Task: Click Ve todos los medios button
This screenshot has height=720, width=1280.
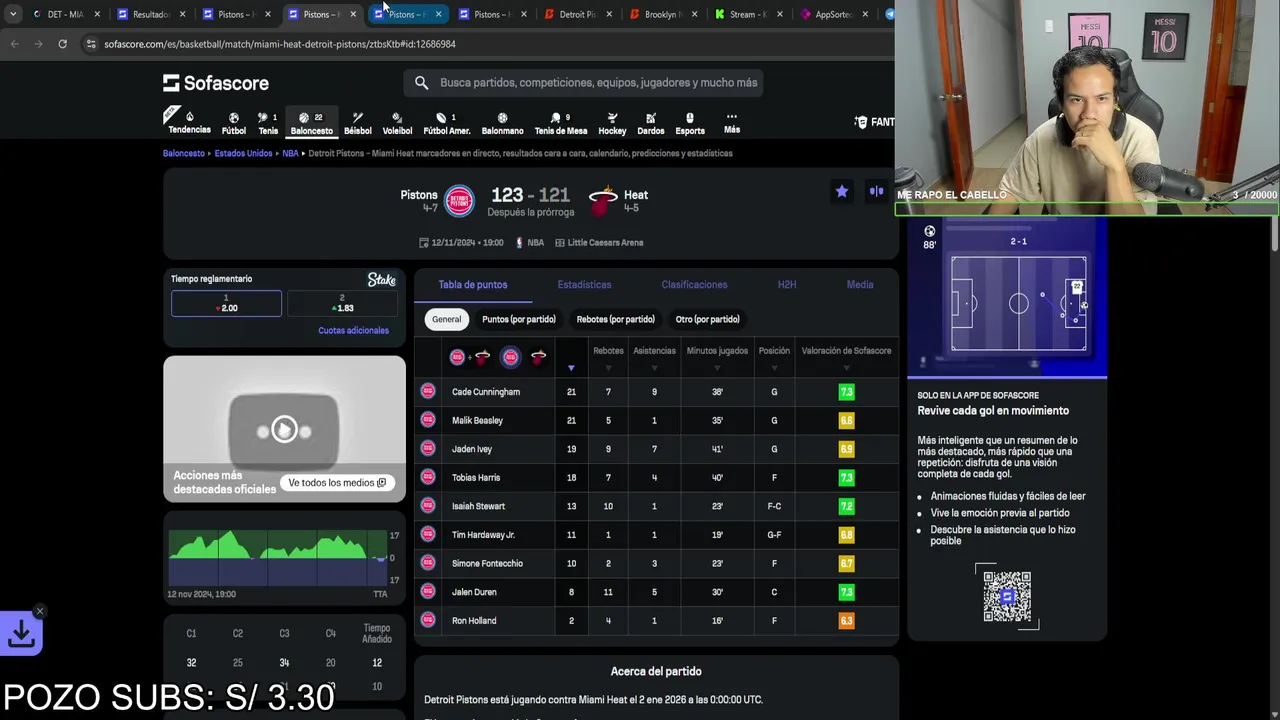Action: 337,483
